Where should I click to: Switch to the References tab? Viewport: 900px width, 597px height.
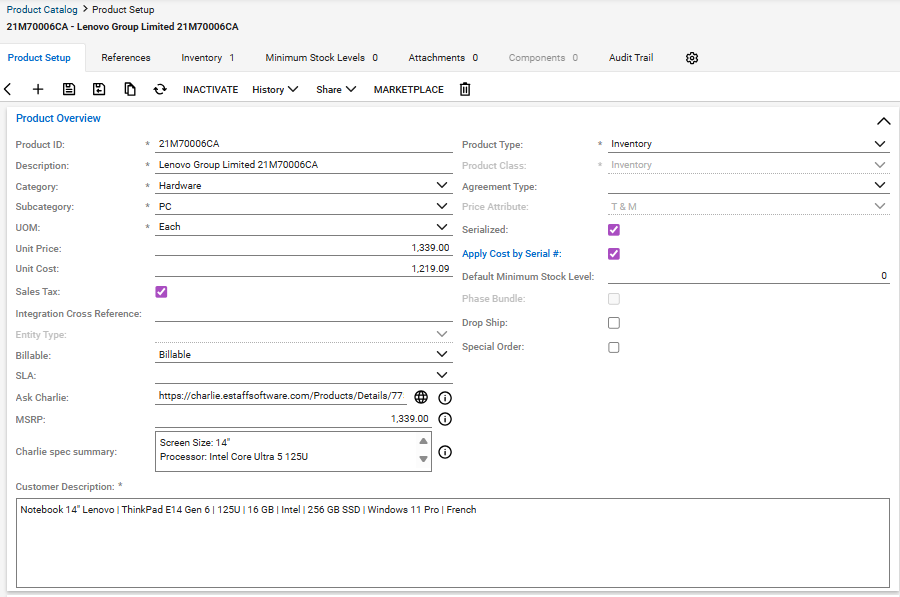pos(126,57)
